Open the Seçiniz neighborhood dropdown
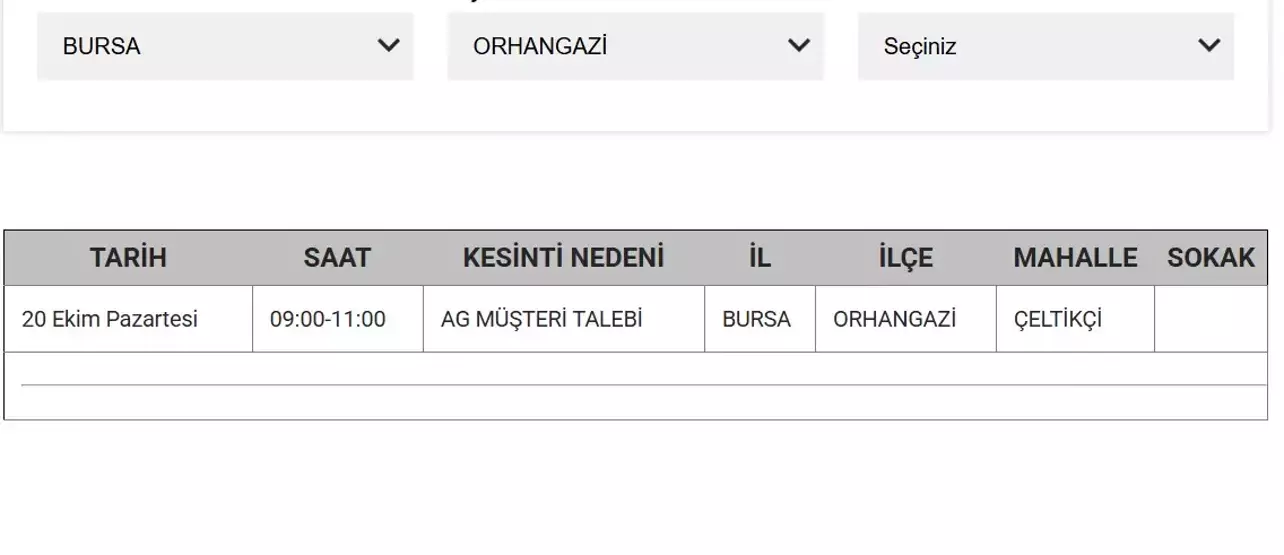The height and width of the screenshot is (555, 1284). [x=1045, y=46]
